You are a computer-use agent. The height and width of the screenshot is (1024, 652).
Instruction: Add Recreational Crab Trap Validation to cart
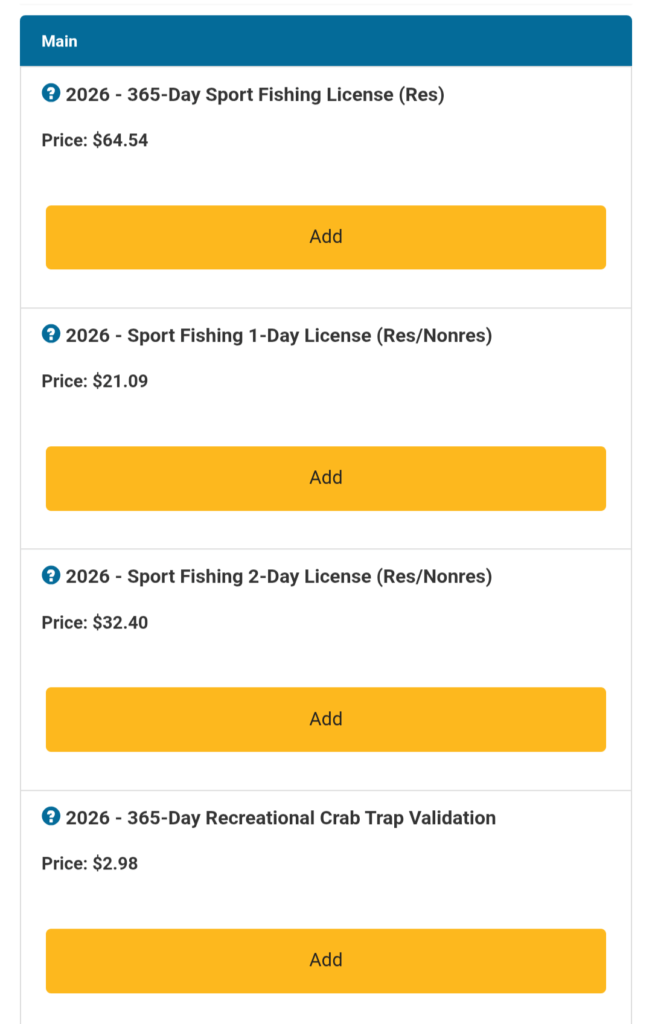(326, 960)
